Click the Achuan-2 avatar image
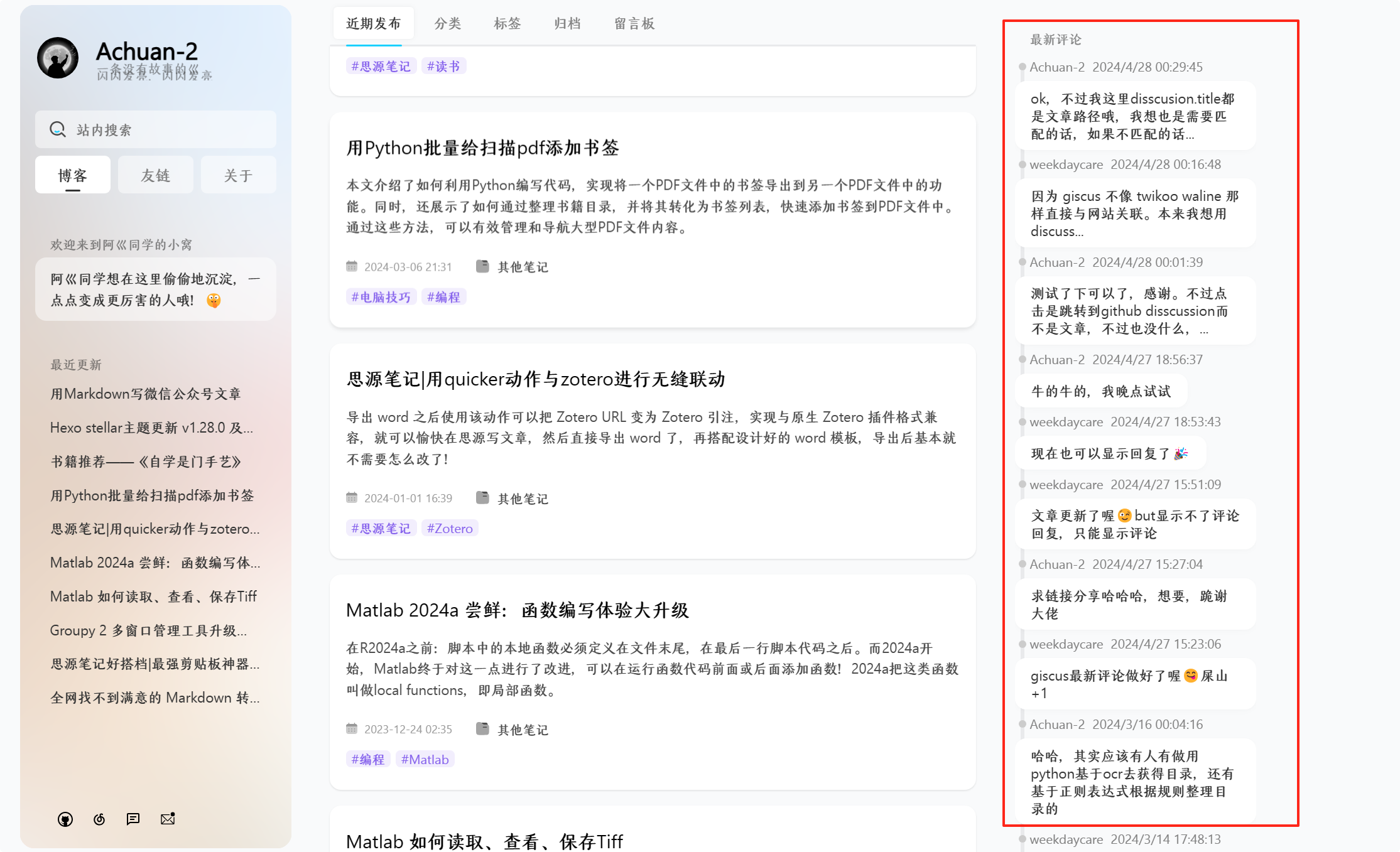Viewport: 1400px width, 852px height. (58, 58)
